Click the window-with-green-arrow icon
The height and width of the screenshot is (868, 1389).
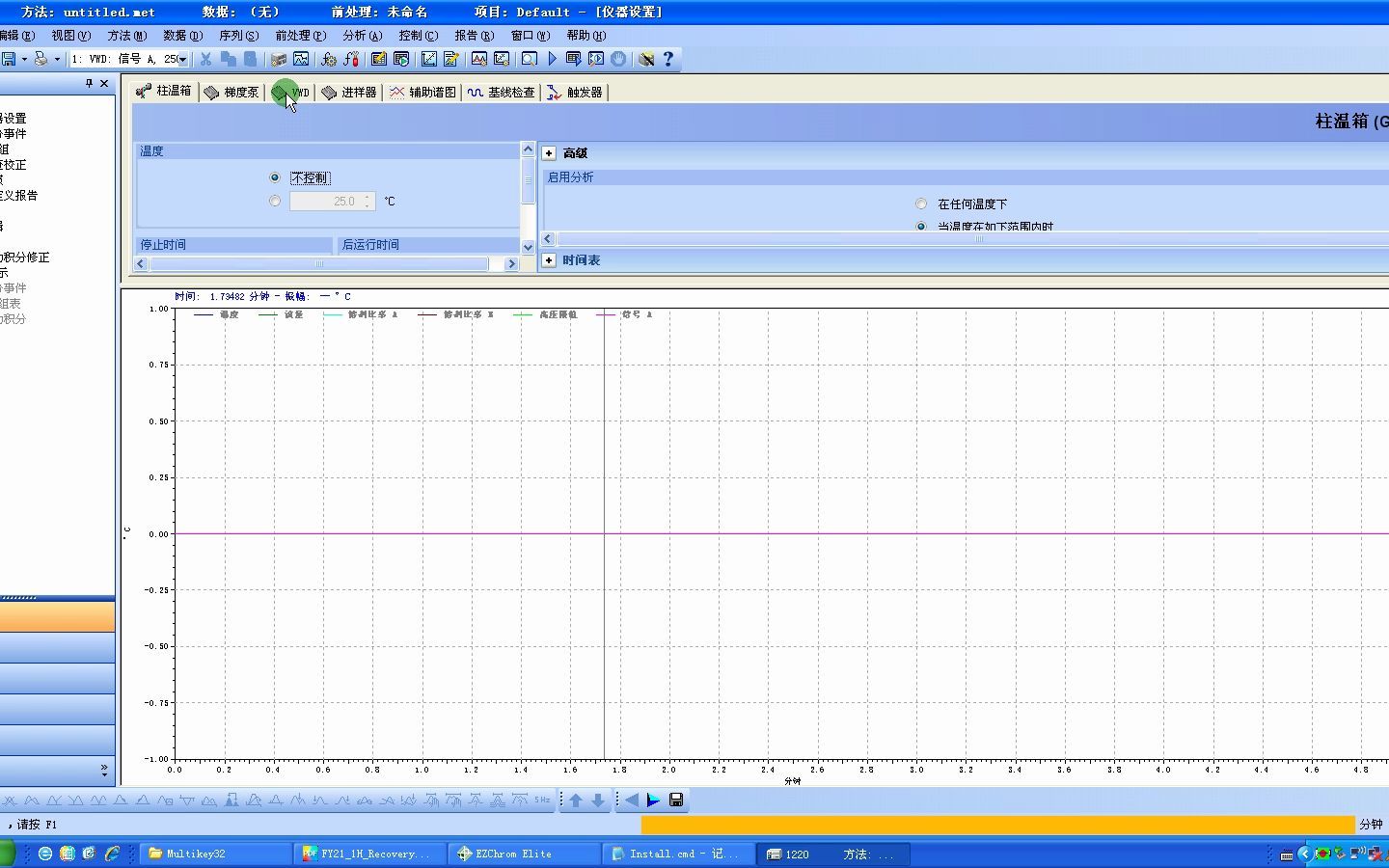click(401, 59)
